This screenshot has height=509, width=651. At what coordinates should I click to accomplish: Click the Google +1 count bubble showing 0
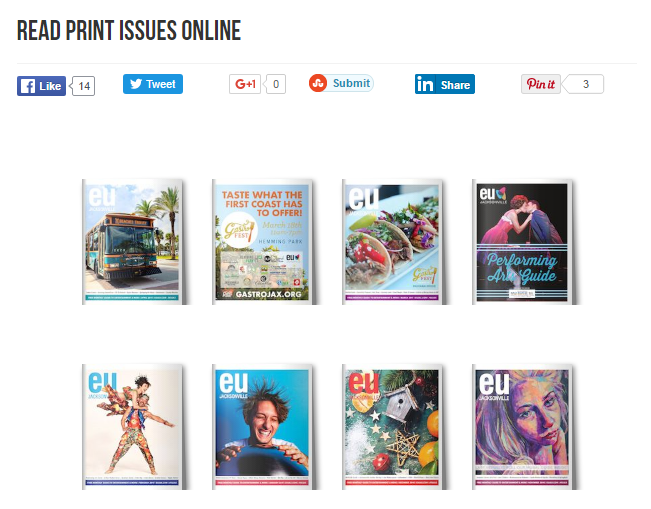tap(276, 84)
